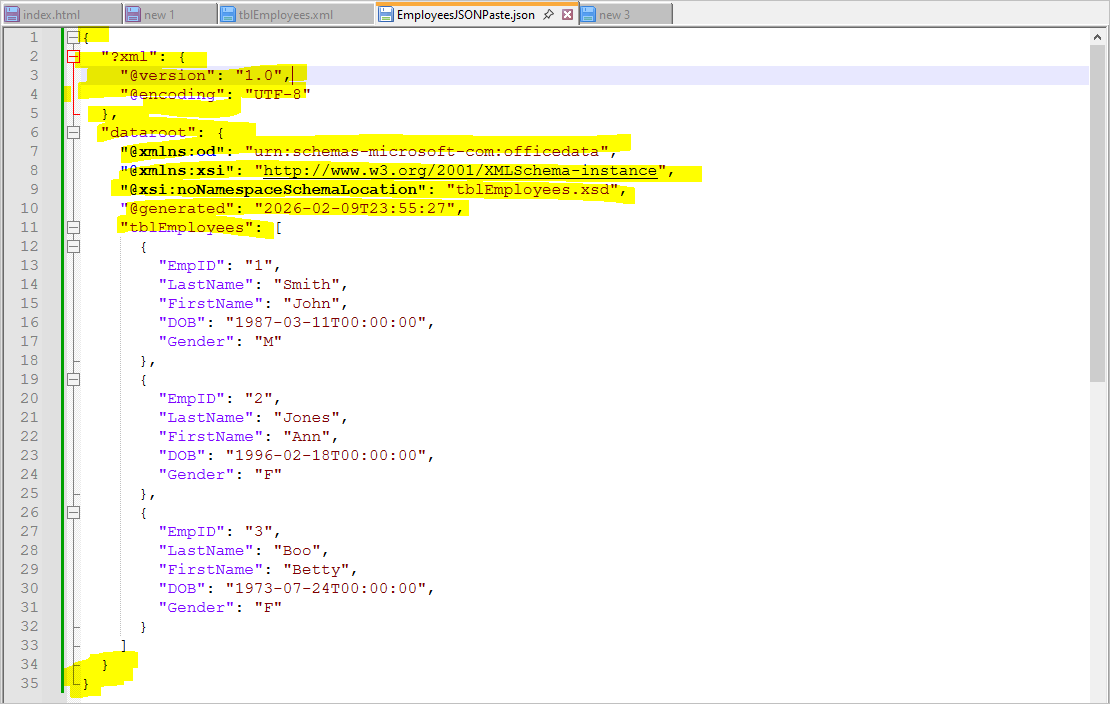1110x704 pixels.
Task: Click save icon on EmployeesJSONPaste.json tab
Action: [386, 14]
